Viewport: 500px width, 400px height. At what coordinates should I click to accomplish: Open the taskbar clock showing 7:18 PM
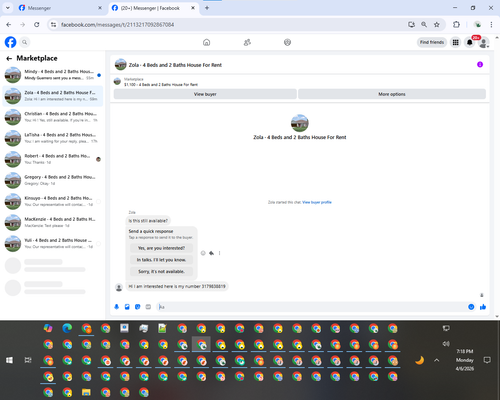[465, 360]
